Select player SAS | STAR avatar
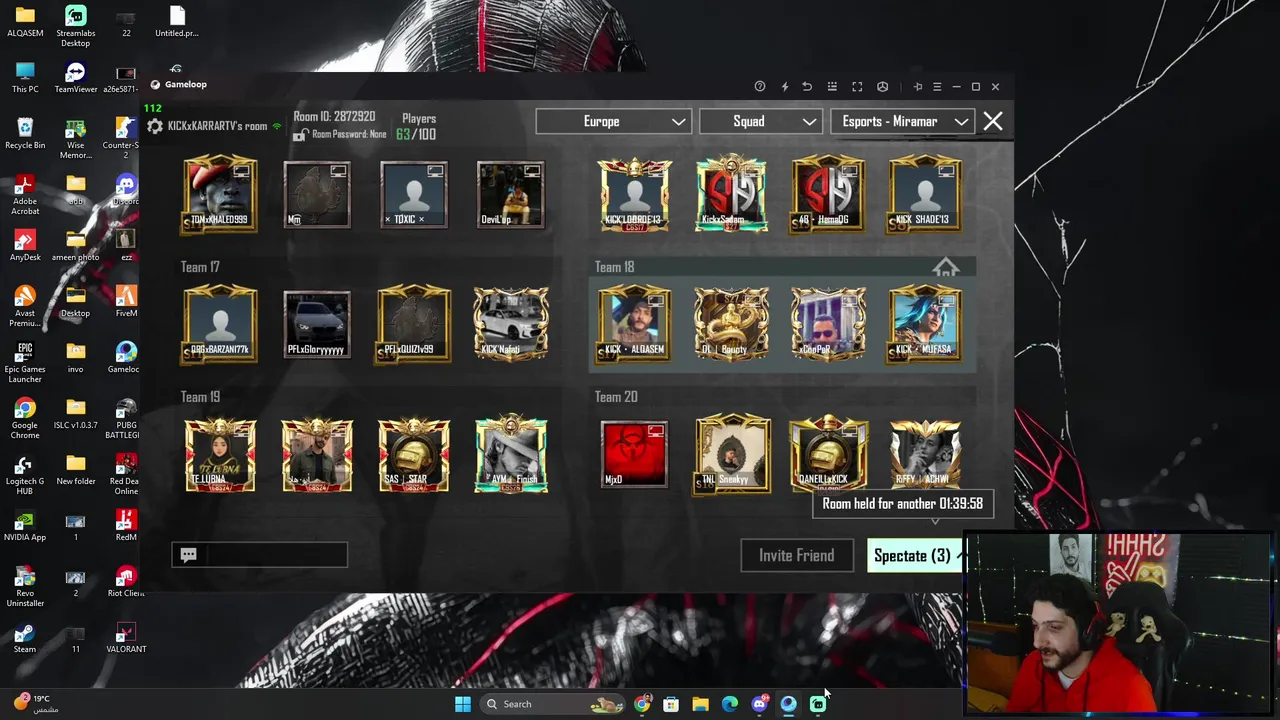The image size is (1280, 720). [414, 454]
